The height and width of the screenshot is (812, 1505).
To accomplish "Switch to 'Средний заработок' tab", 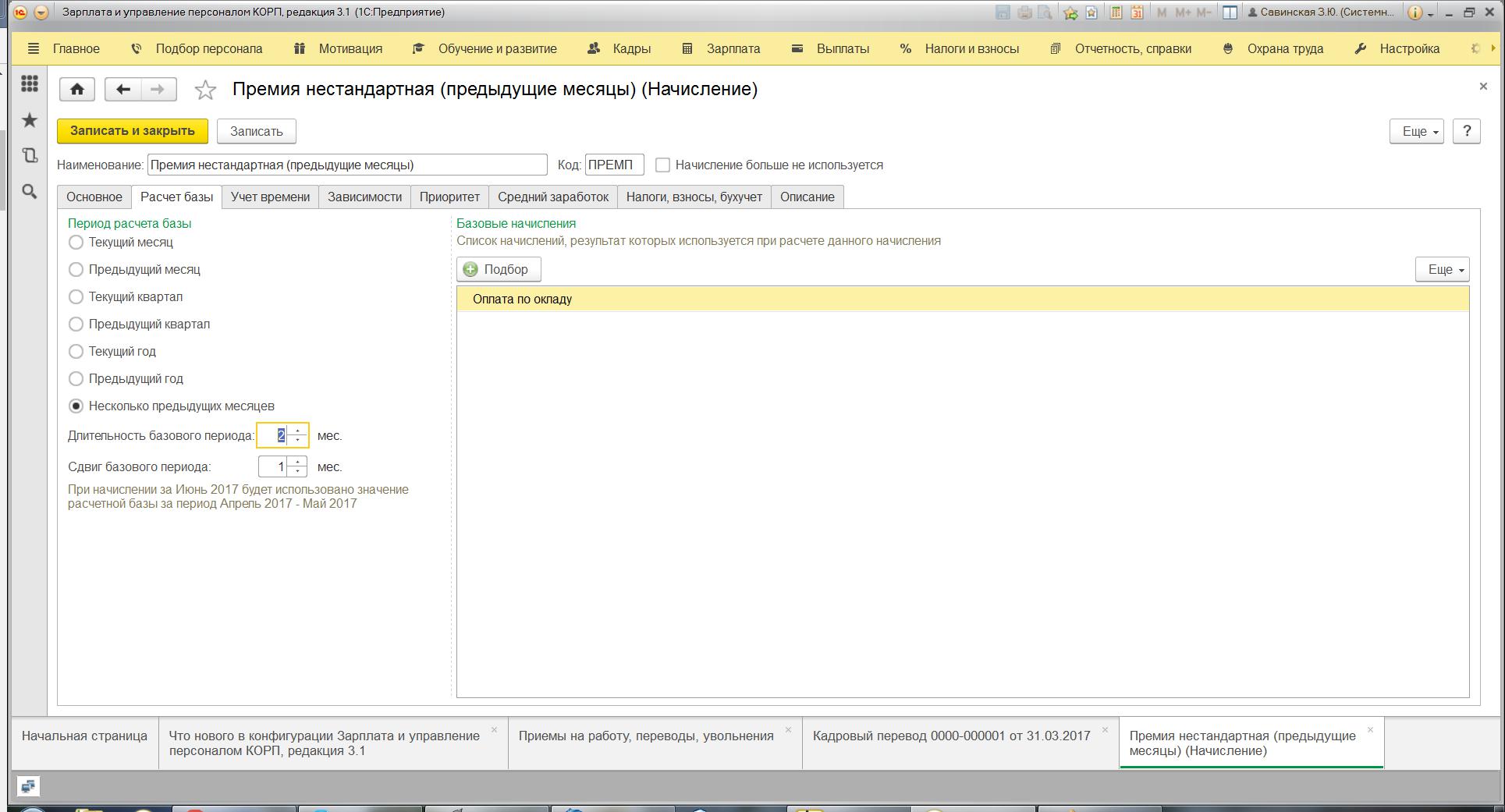I will point(553,197).
